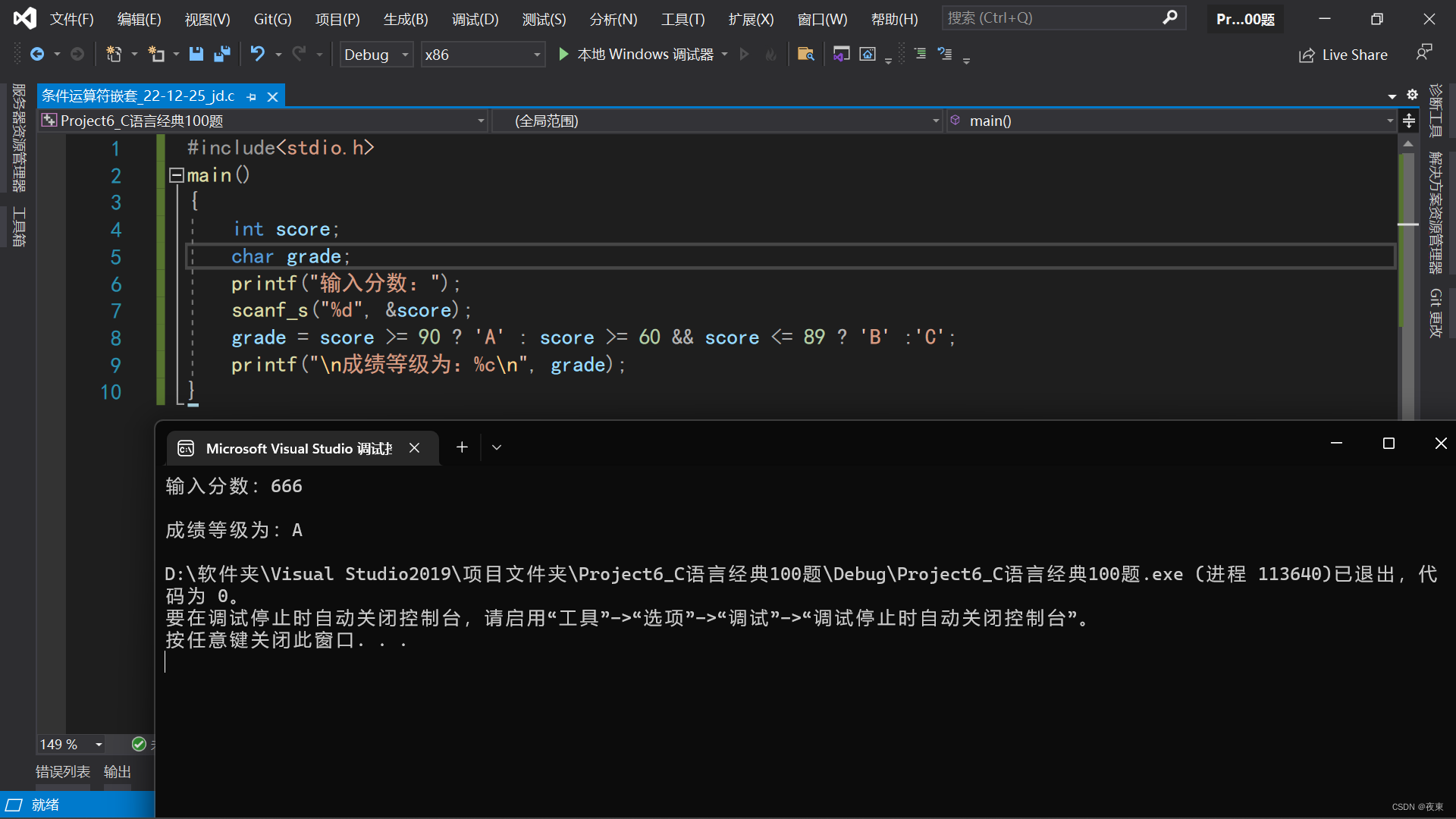
Task: Collapse the main() code block
Action: pyautogui.click(x=175, y=175)
